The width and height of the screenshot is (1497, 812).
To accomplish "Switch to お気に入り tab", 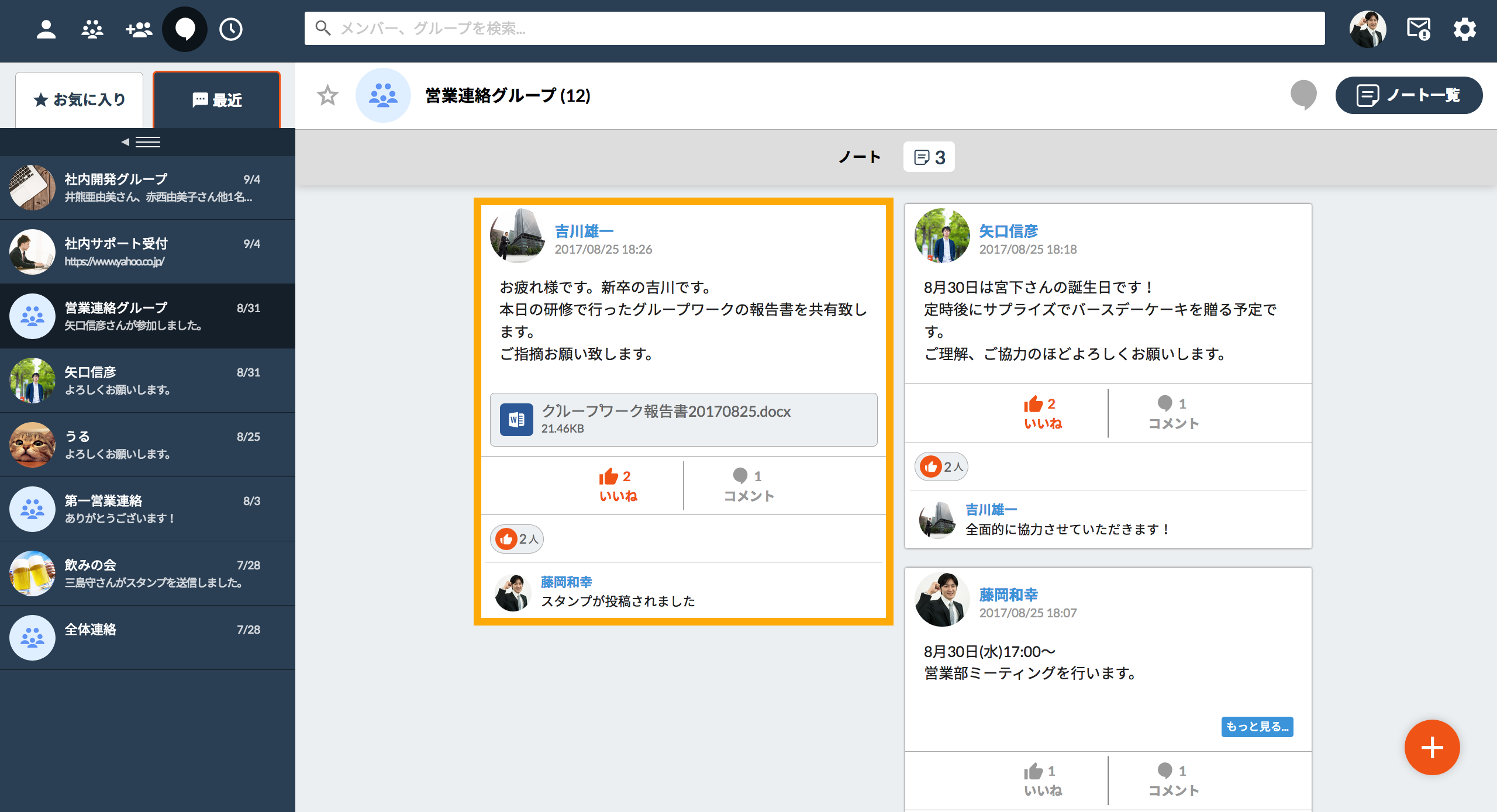I will pos(80,100).
